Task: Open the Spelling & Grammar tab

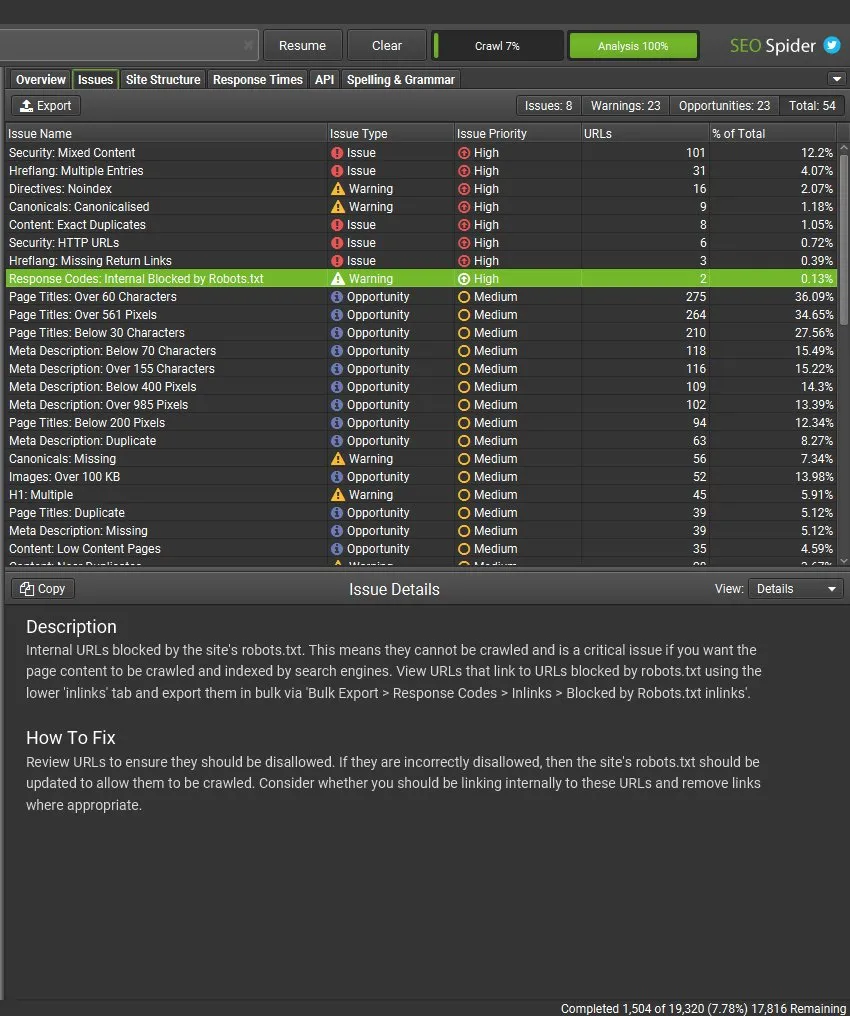Action: point(400,79)
